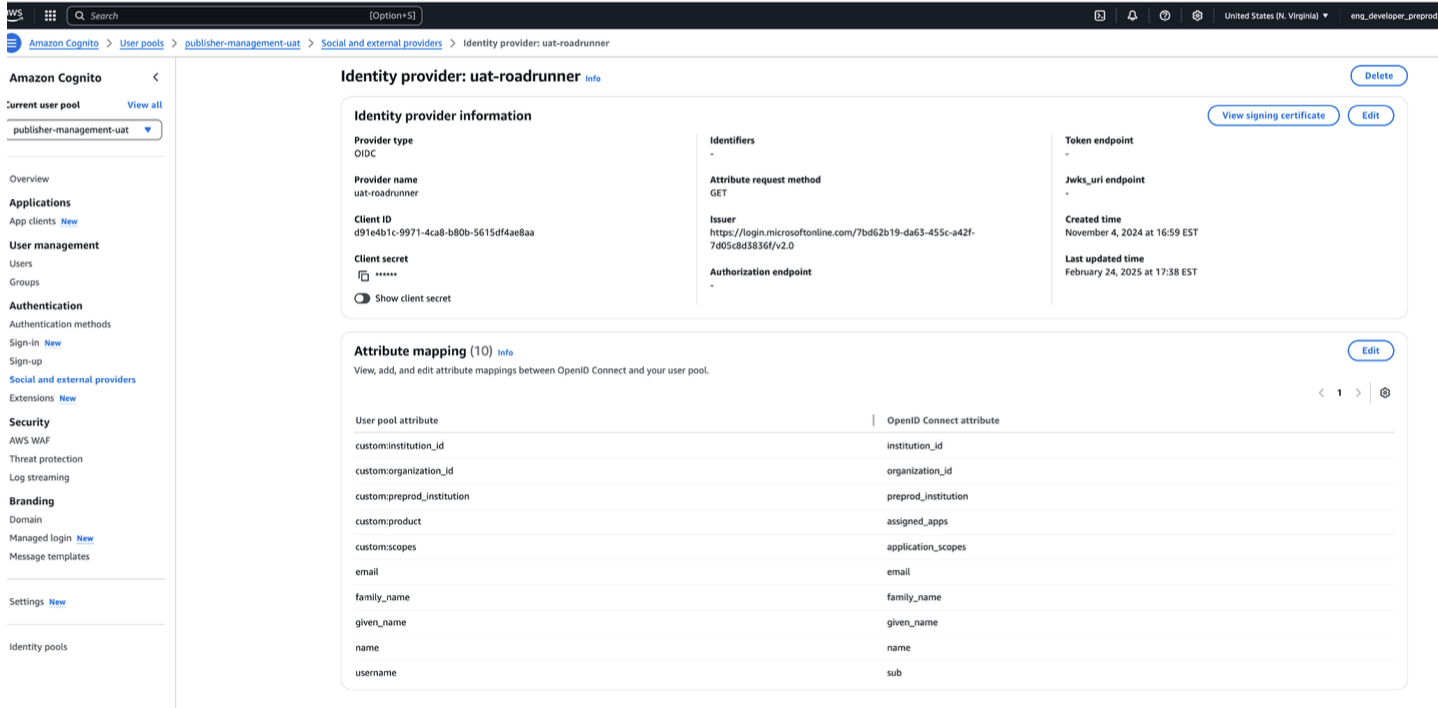Click the Issuer URL text
1438x708 pixels.
click(x=842, y=238)
